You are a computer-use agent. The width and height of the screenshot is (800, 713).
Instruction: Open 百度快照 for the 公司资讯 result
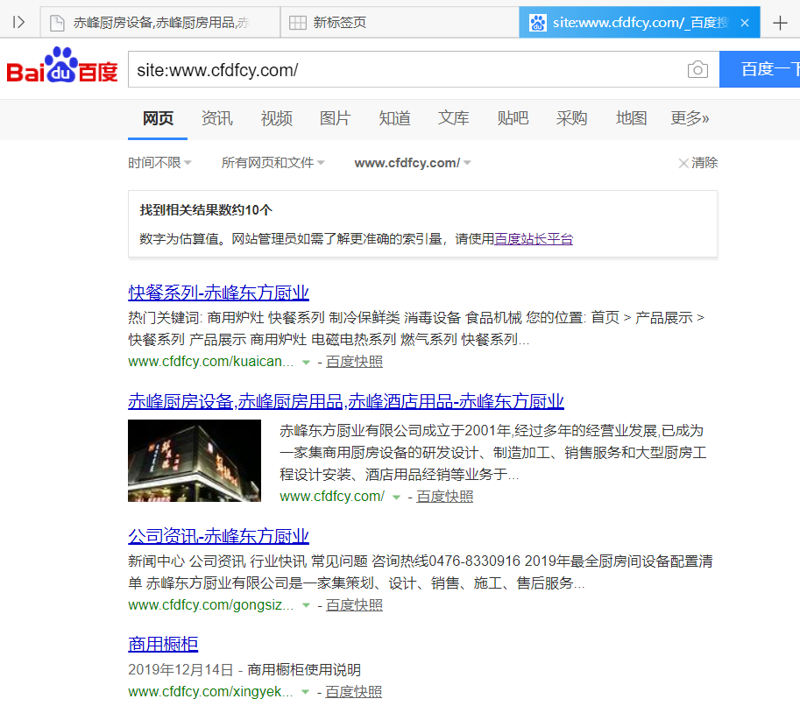coord(354,605)
